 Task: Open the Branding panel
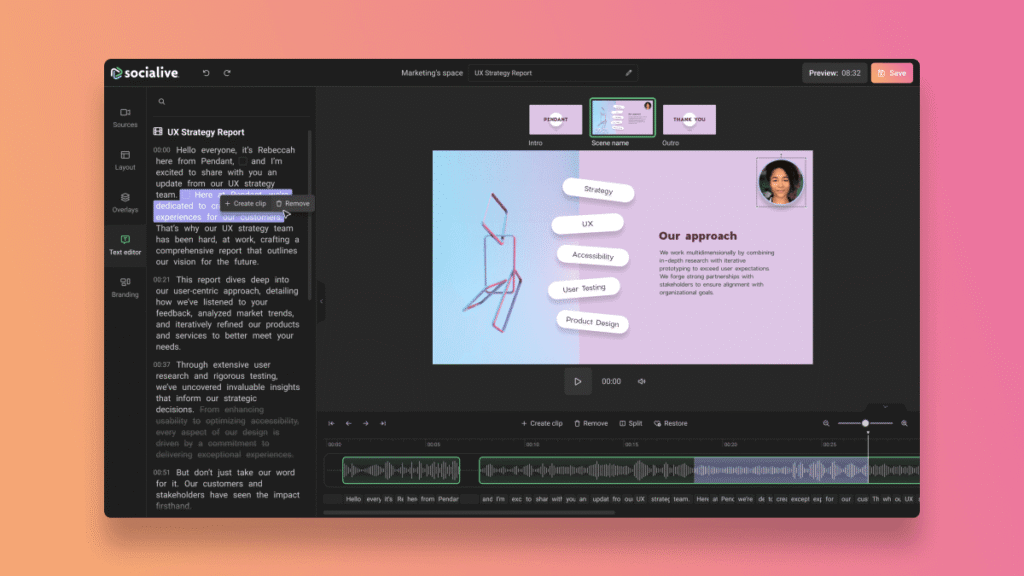pos(125,287)
